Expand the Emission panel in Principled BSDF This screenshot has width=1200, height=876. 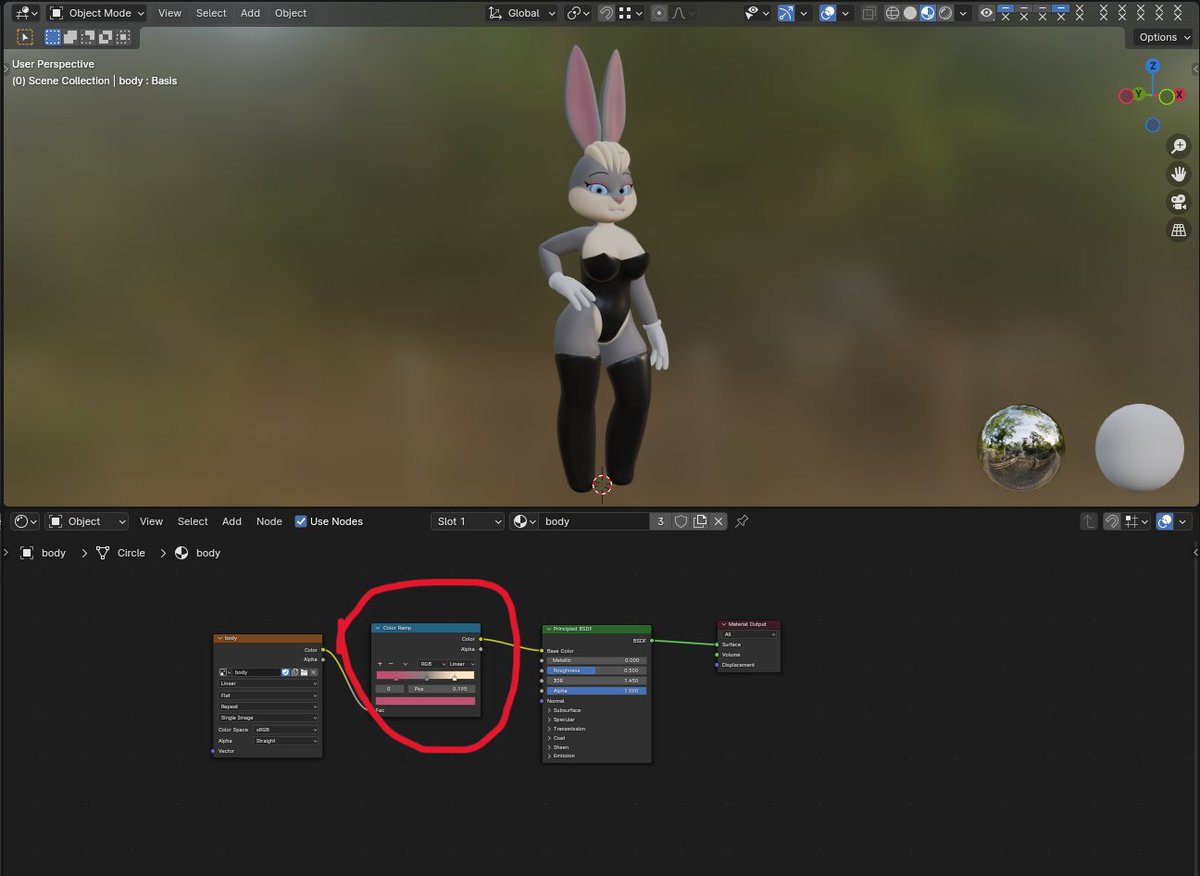coord(563,756)
